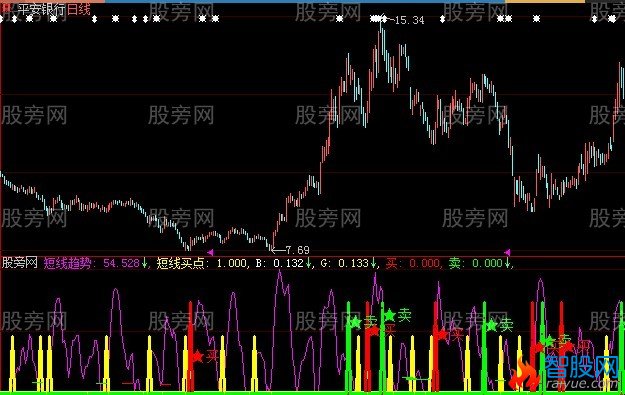Click the 15.34 high price label
The width and height of the screenshot is (625, 395).
pos(409,20)
